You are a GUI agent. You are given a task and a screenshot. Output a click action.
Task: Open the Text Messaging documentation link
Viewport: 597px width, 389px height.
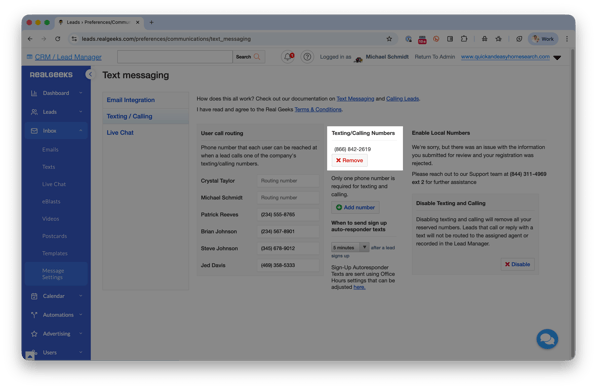355,99
